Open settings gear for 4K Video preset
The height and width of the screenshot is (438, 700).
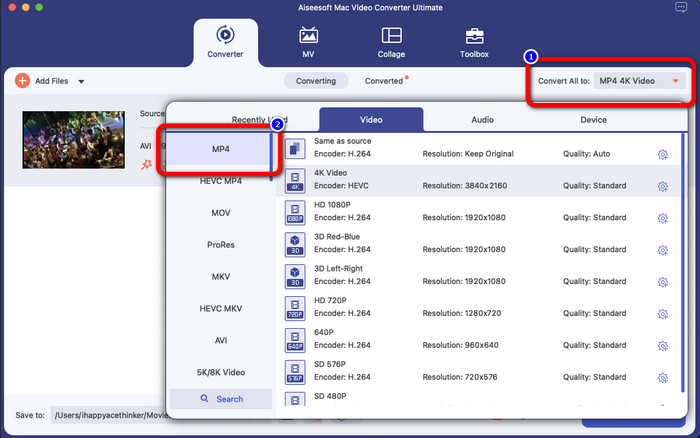(x=662, y=186)
